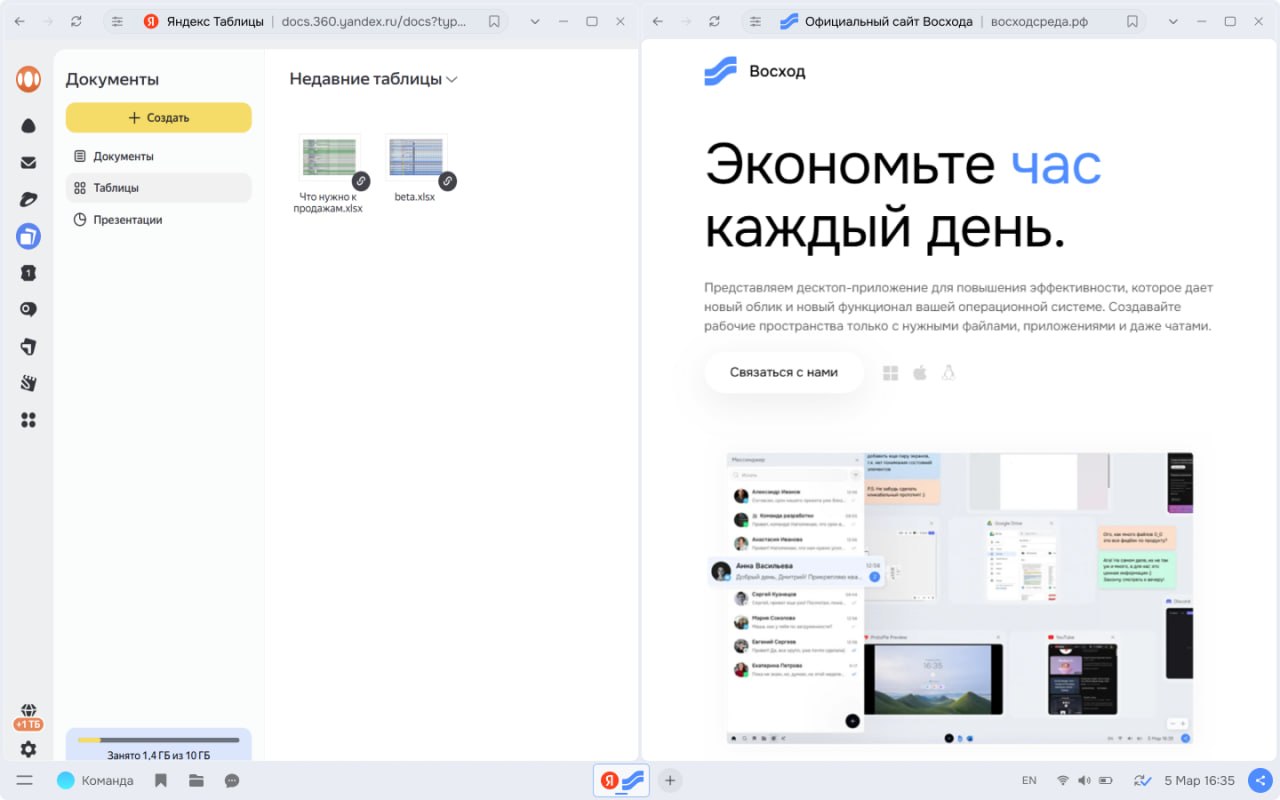Open the hamburger menu in bottom panel
This screenshot has height=800, width=1280.
tap(24, 780)
